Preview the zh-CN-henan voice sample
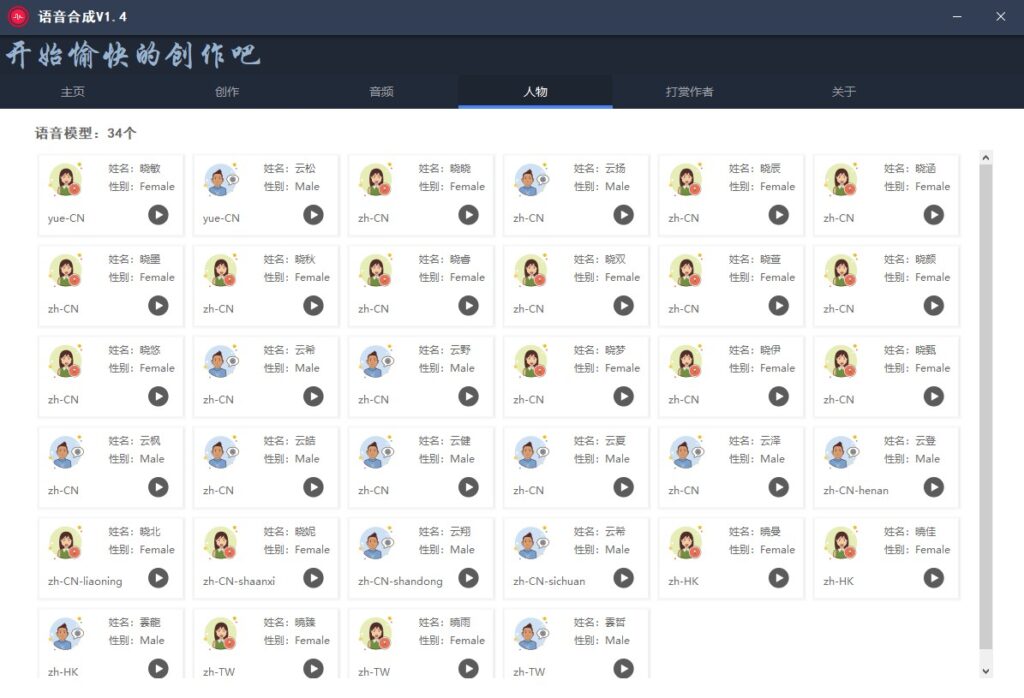The width and height of the screenshot is (1024, 698). coord(933,487)
